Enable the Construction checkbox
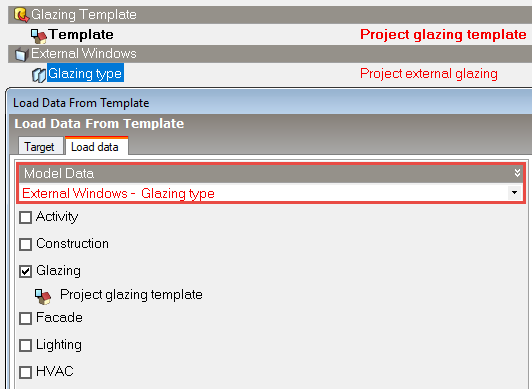Viewport: 532px width, 389px height. (25, 244)
